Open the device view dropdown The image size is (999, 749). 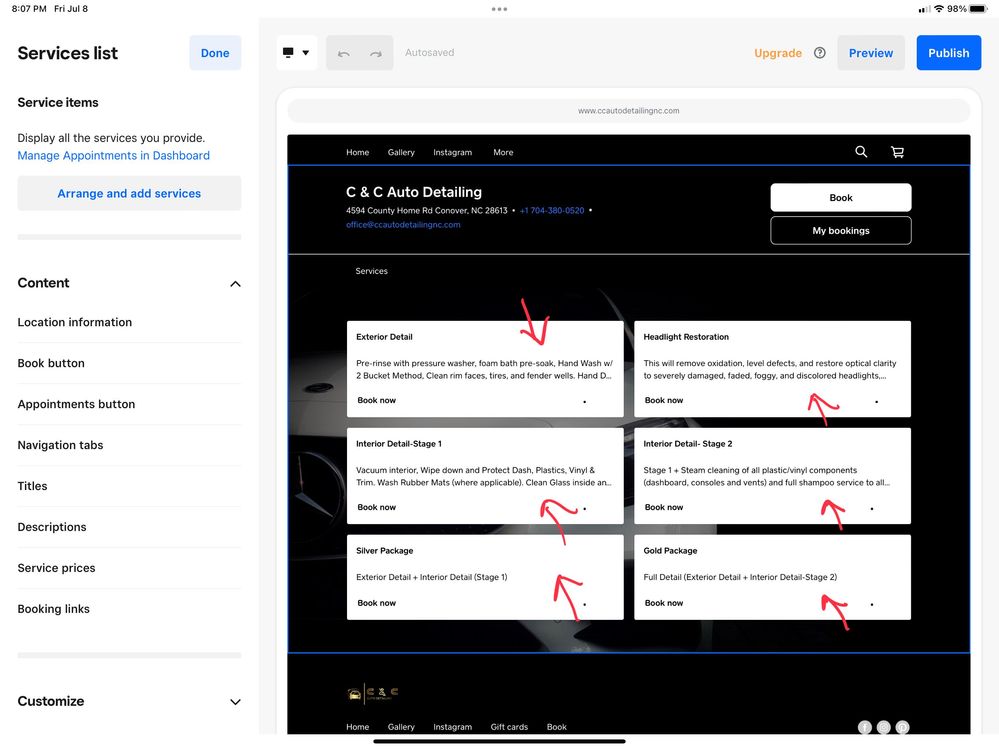pyautogui.click(x=296, y=53)
